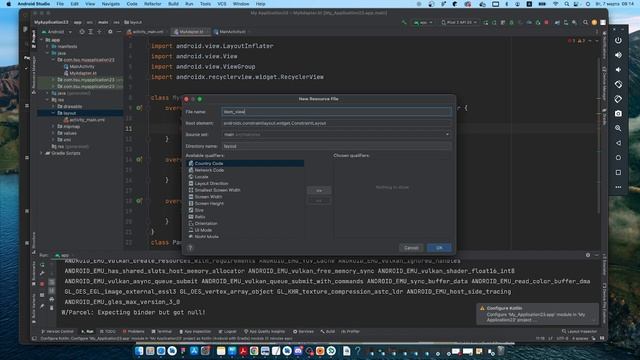This screenshot has height=360, width=640.
Task: Click the build hammer icon in toolbar
Action: pyautogui.click(x=404, y=22)
